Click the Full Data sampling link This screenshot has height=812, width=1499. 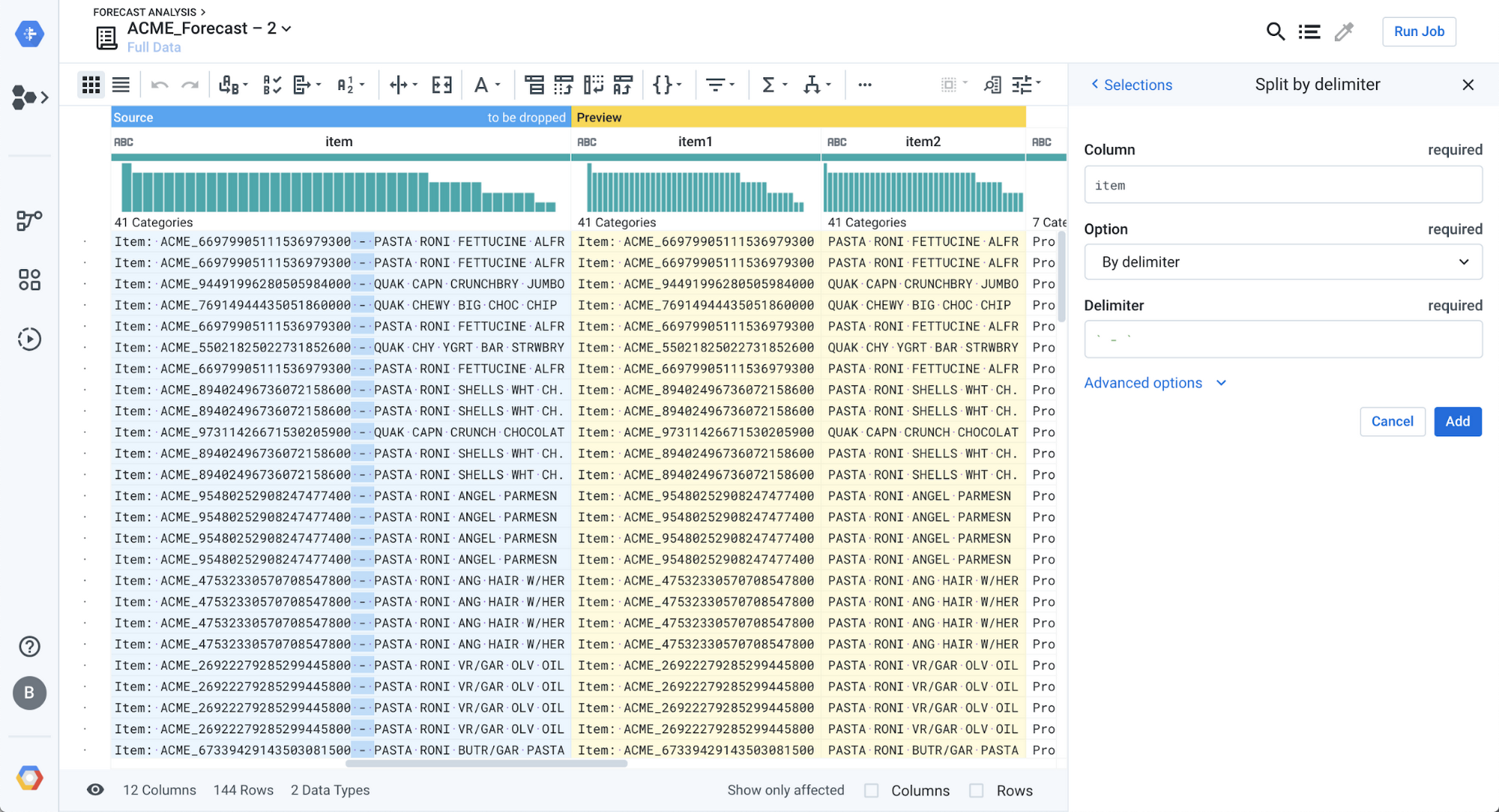coord(154,47)
